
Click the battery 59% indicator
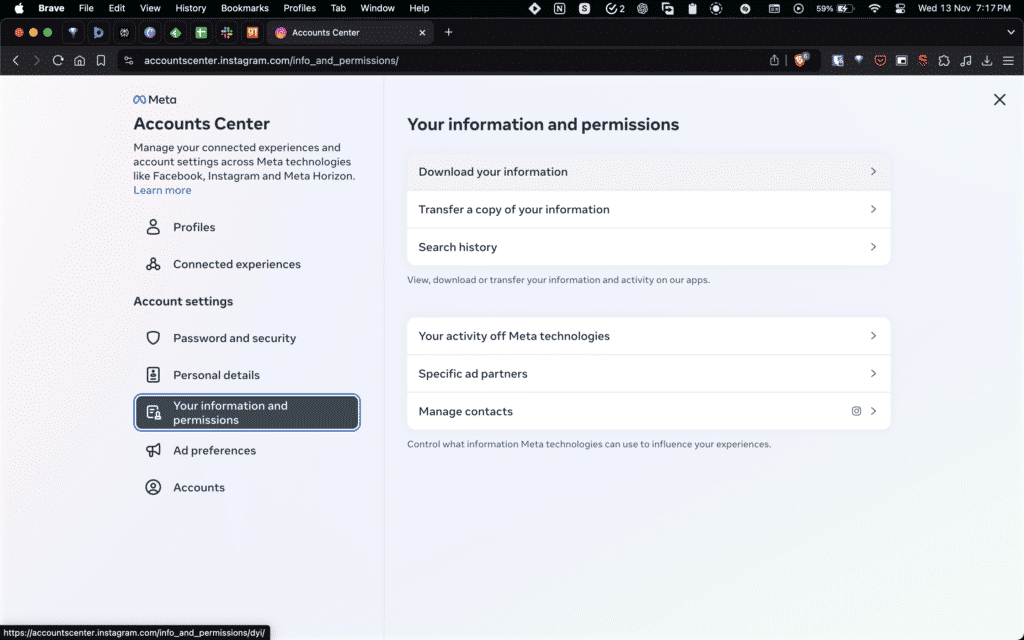835,8
